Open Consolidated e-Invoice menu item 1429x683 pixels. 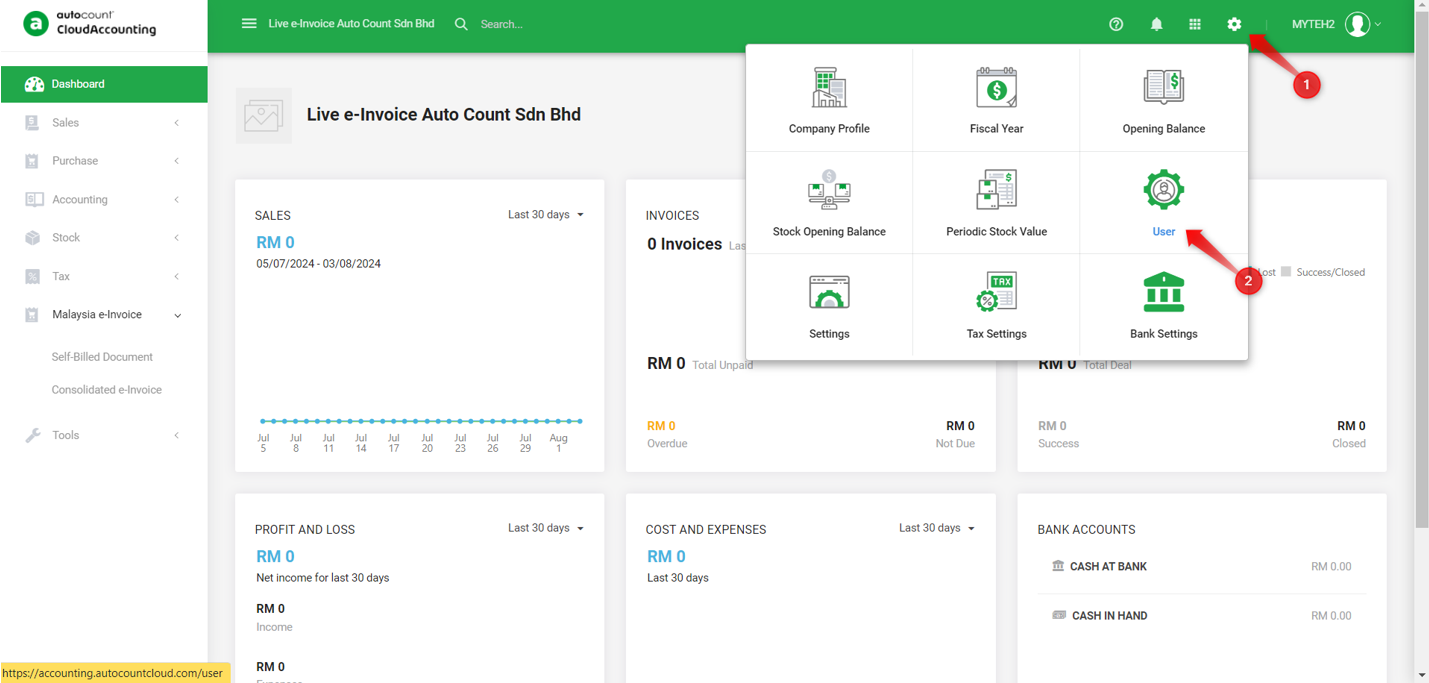(107, 390)
